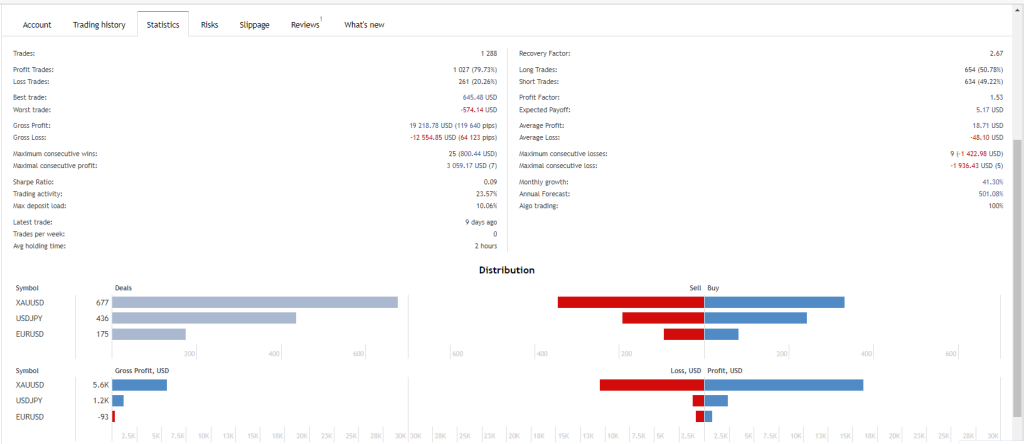1024x444 pixels.
Task: Go to the Slippage tab
Action: (x=255, y=25)
